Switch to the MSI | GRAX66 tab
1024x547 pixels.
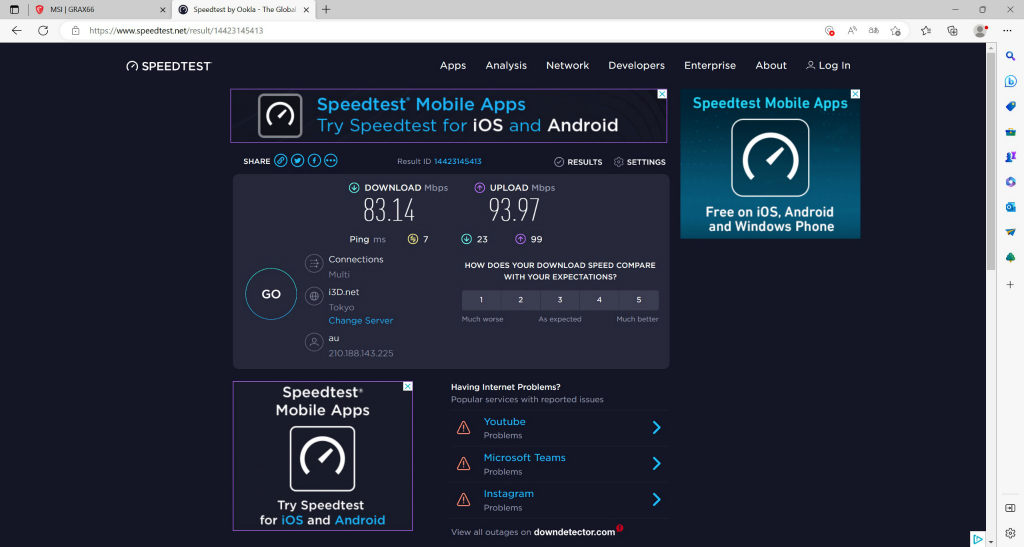point(98,10)
